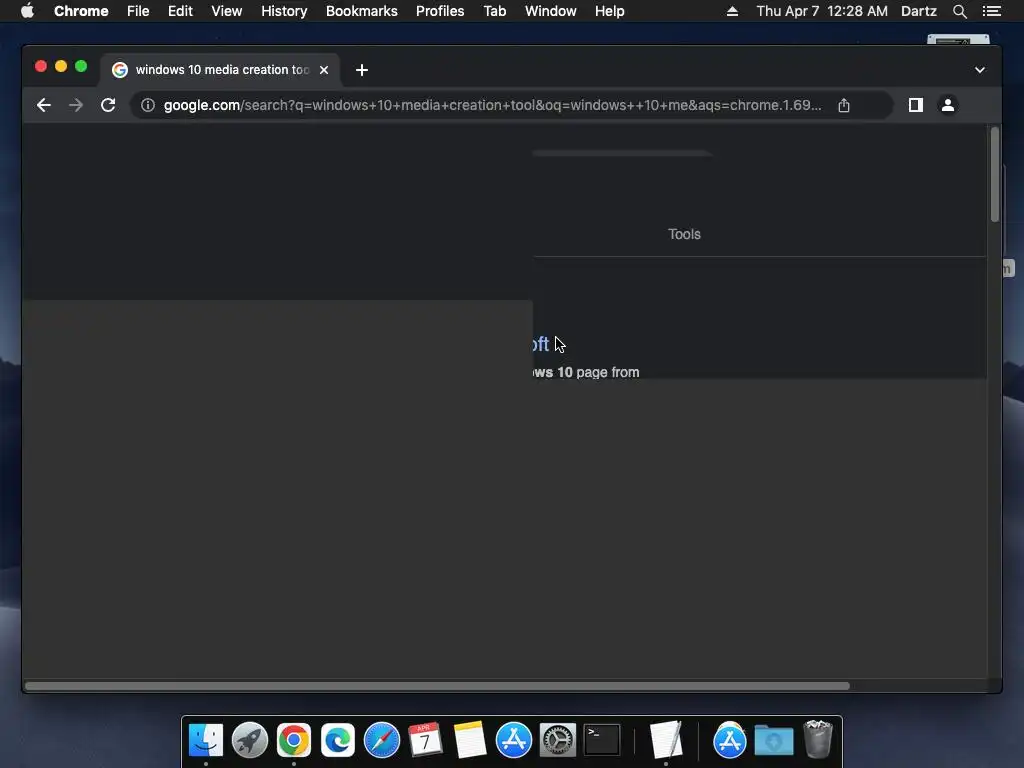The image size is (1024, 768).
Task: Open the Bookmarks menu
Action: [362, 11]
